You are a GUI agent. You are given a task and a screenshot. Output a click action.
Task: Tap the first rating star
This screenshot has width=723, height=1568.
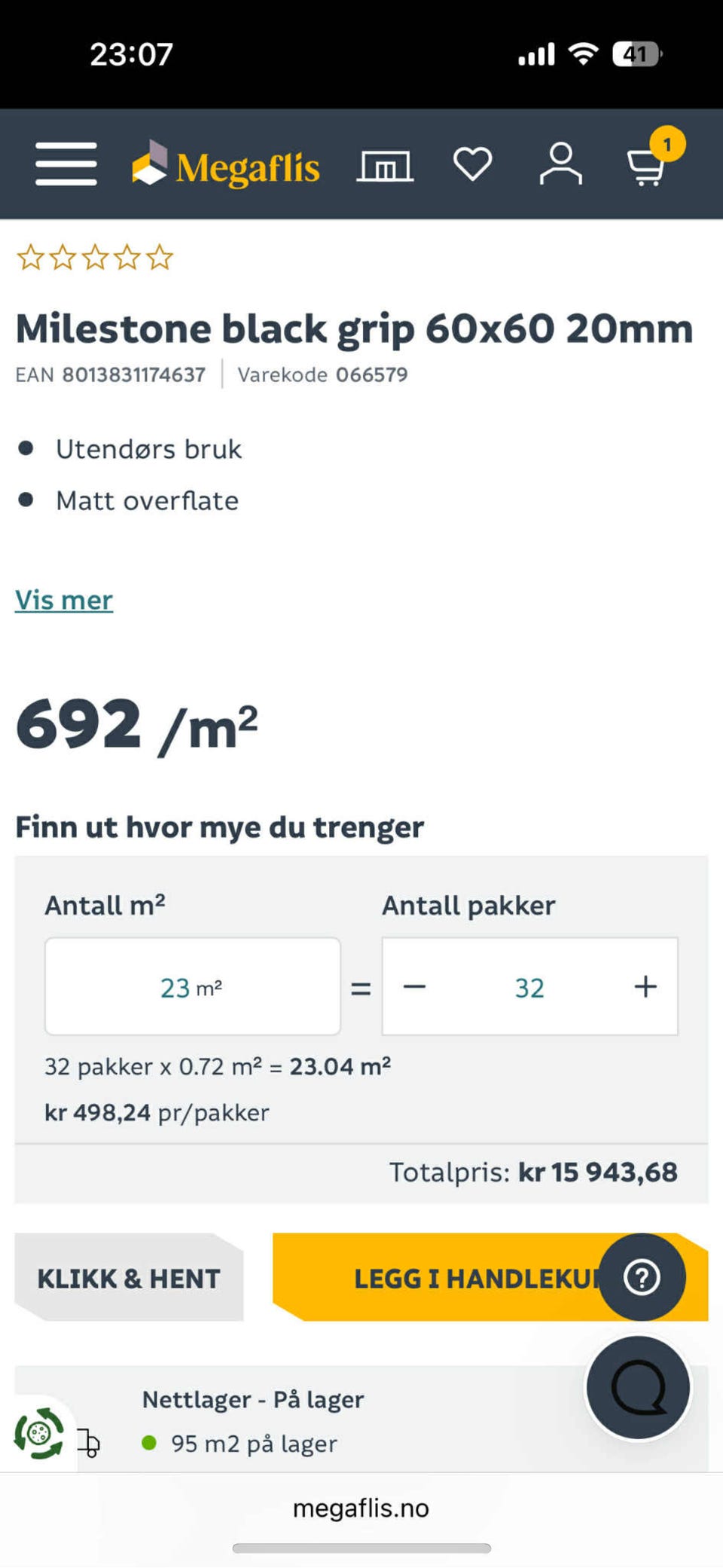click(x=31, y=258)
